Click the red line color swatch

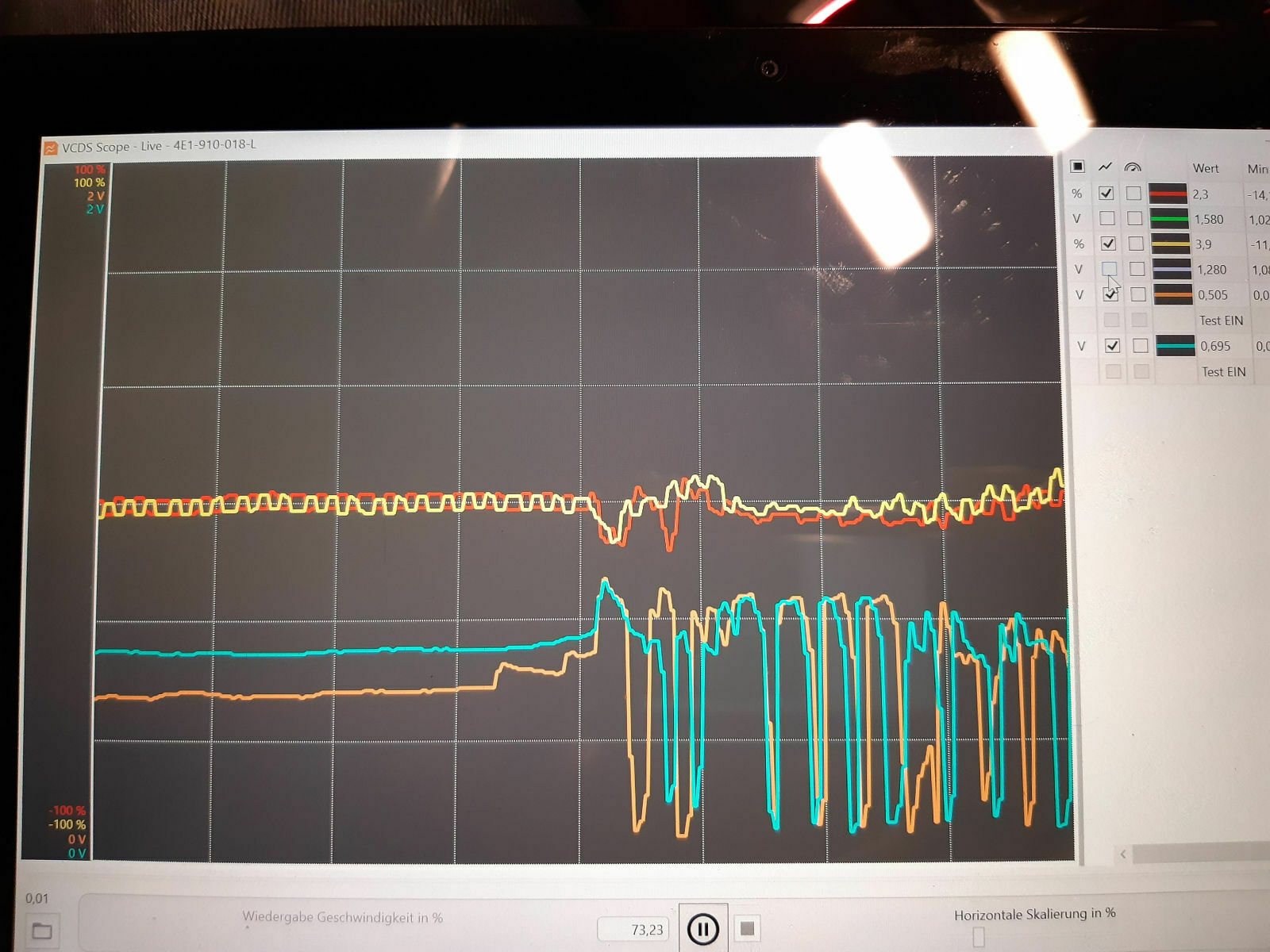pyautogui.click(x=1168, y=194)
